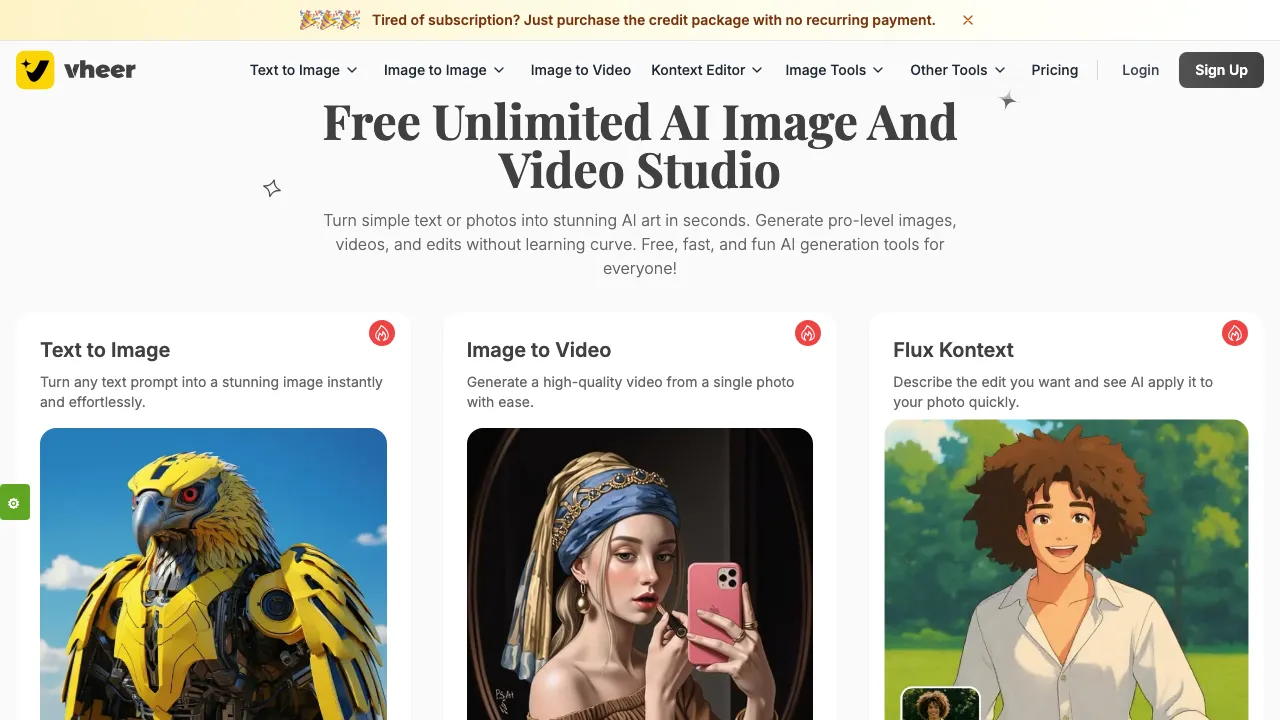Go to Image to Video page
The height and width of the screenshot is (720, 1280).
[581, 70]
